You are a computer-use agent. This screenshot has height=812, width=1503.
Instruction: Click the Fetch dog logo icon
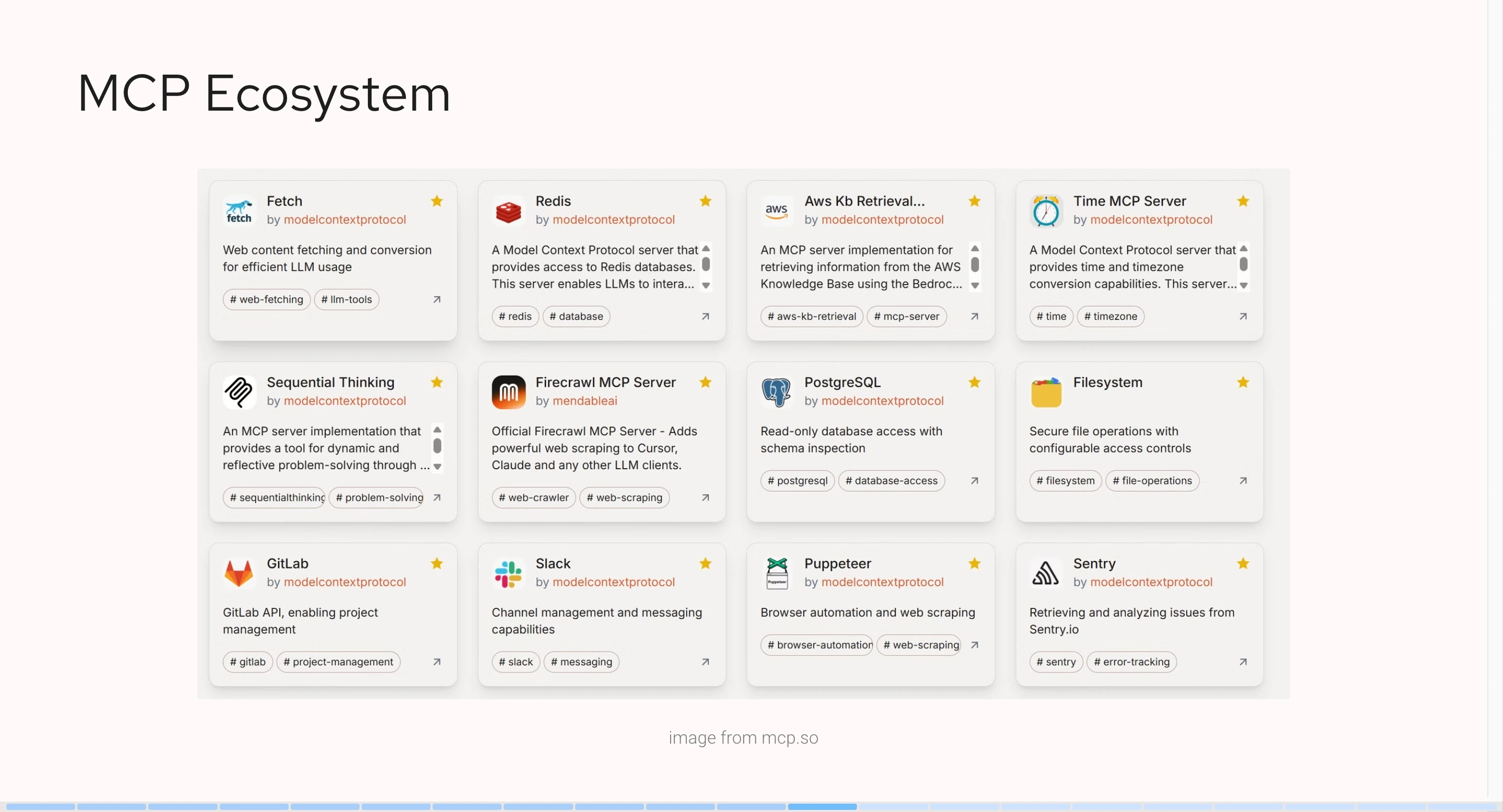[239, 211]
